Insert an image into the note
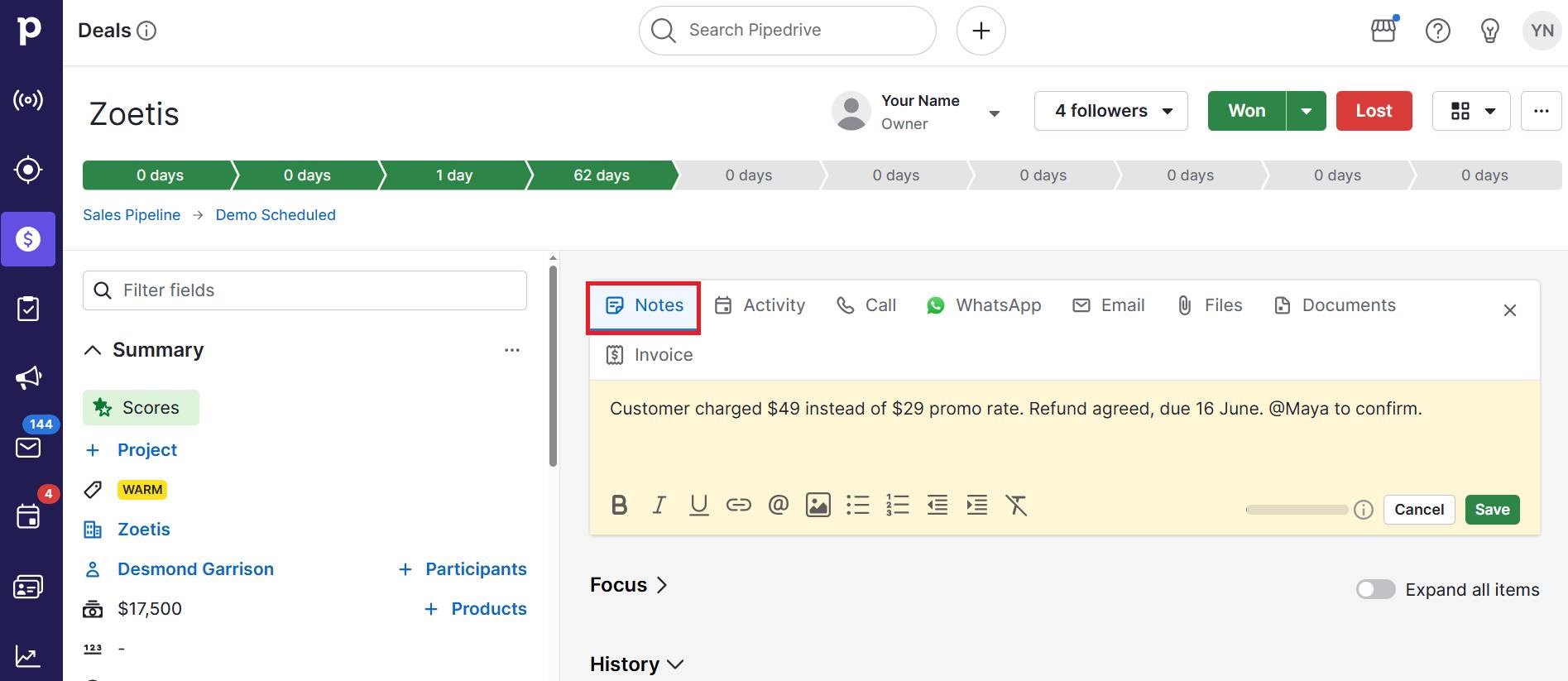Viewport: 1568px width, 681px height. tap(818, 505)
